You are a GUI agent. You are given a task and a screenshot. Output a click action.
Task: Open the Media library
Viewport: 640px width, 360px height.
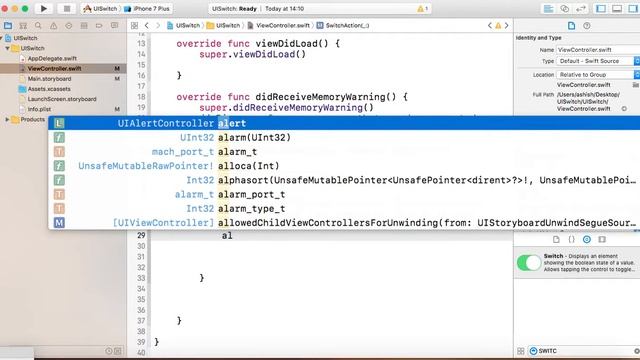pos(602,240)
